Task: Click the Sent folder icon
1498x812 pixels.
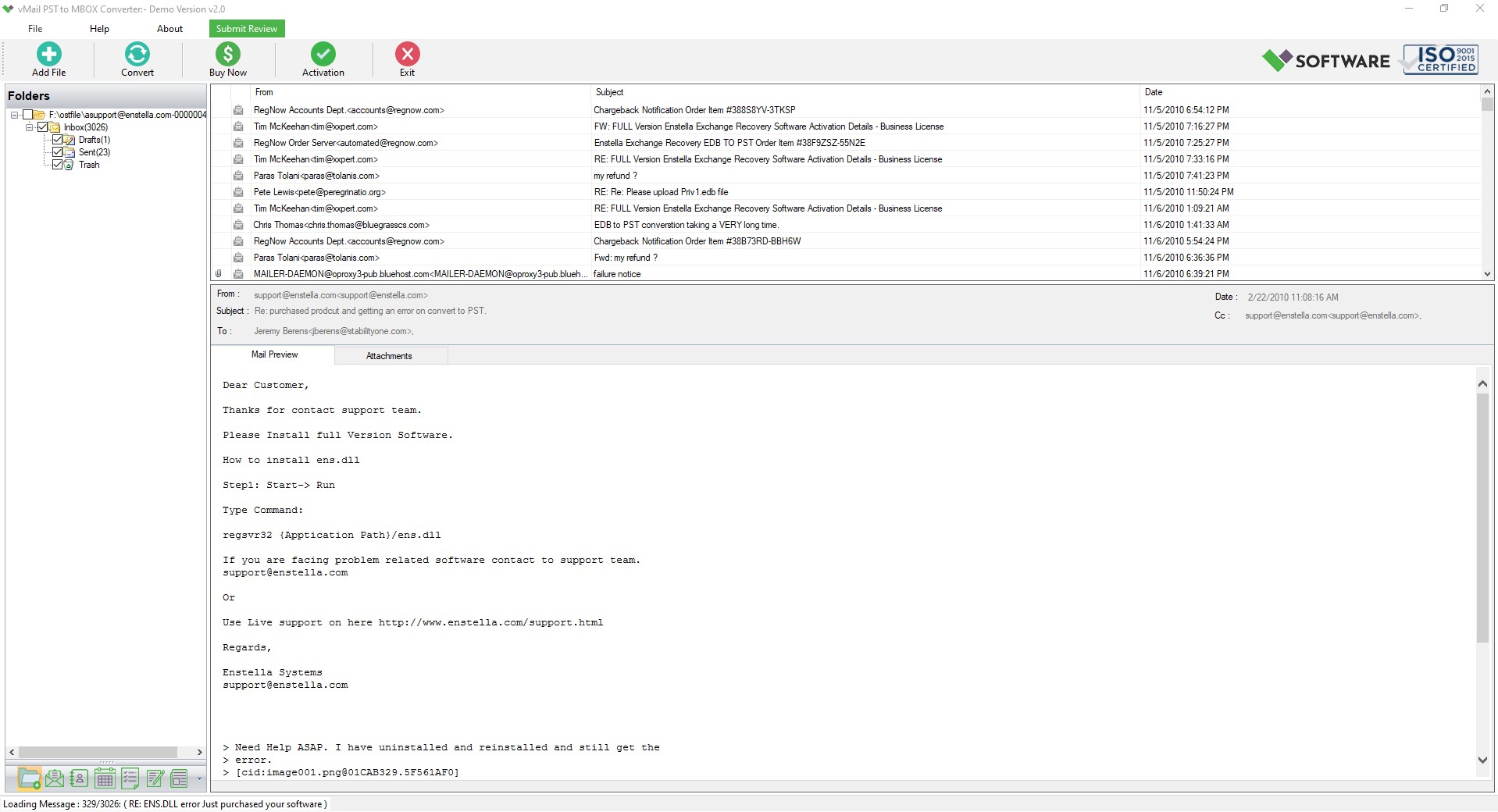Action: pyautogui.click(x=70, y=152)
